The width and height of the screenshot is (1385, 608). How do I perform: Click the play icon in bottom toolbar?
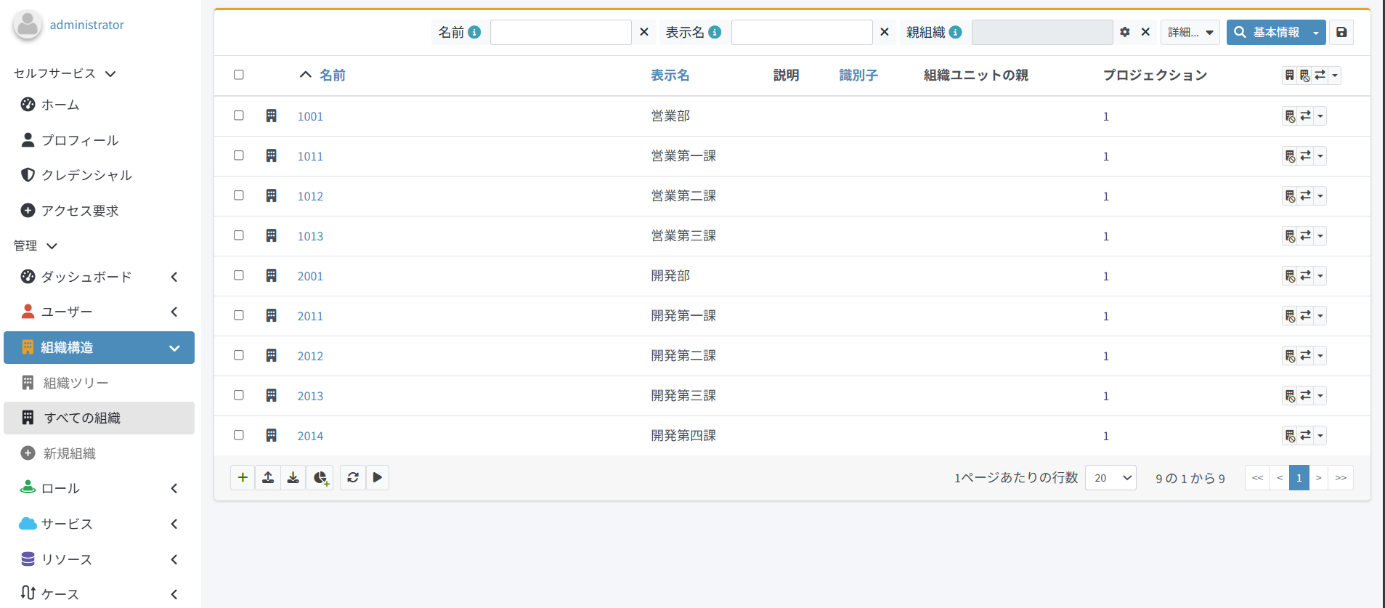[377, 478]
